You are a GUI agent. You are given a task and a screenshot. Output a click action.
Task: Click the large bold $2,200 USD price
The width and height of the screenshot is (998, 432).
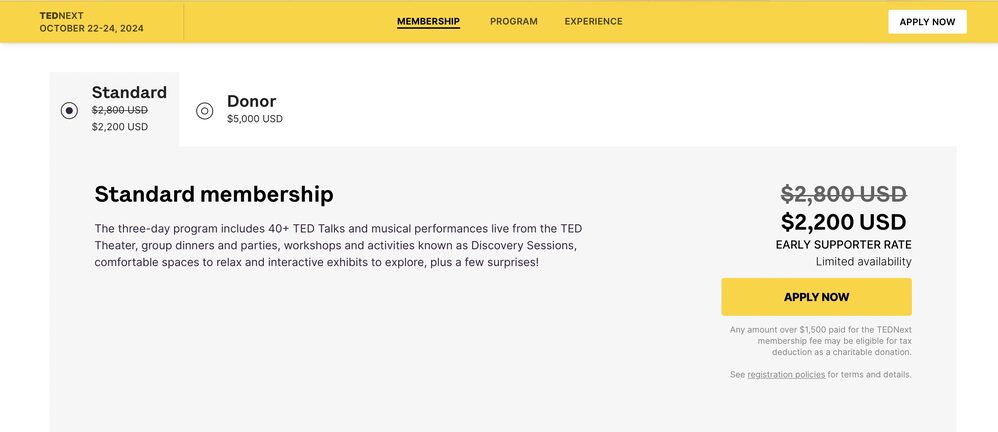(x=843, y=222)
